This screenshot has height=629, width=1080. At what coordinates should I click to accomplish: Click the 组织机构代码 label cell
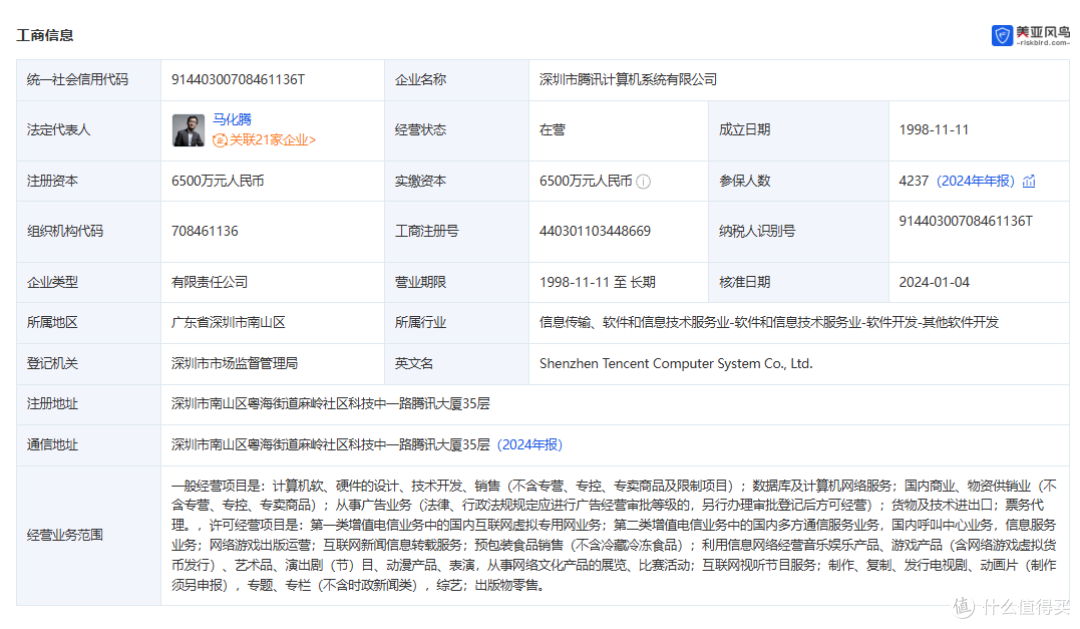89,231
